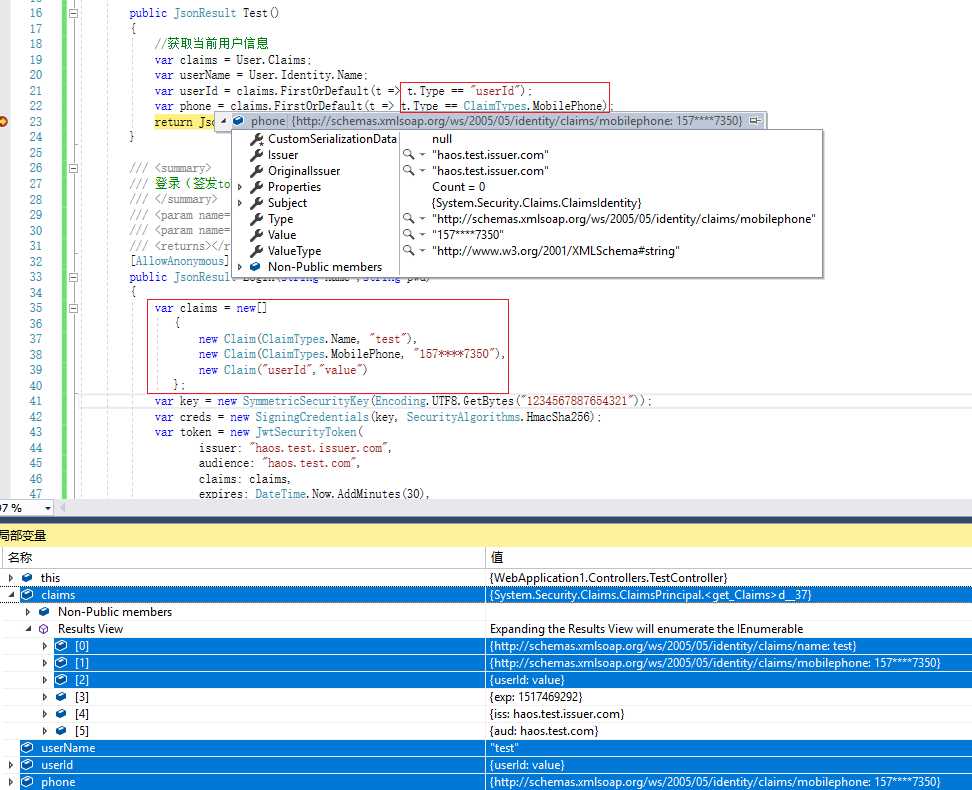Image resolution: width=972 pixels, height=790 pixels.
Task: Click the cube icon beside item [5]
Action: click(x=61, y=730)
